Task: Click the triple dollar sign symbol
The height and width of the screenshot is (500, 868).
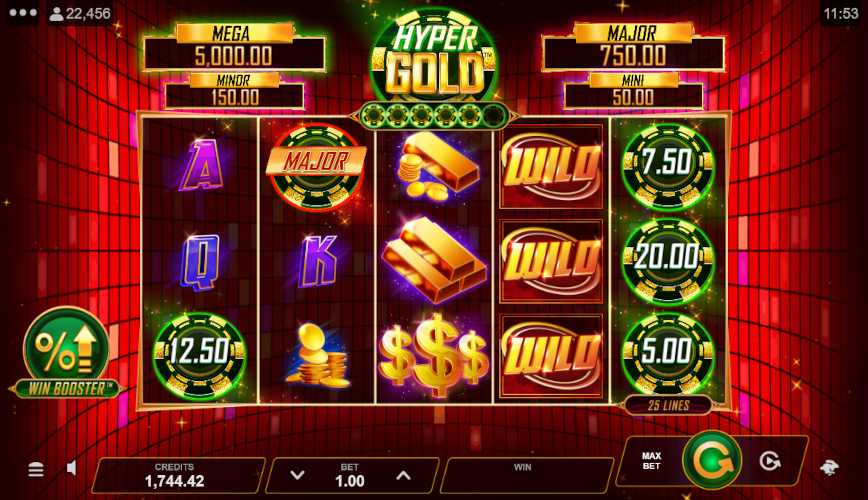Action: point(433,355)
